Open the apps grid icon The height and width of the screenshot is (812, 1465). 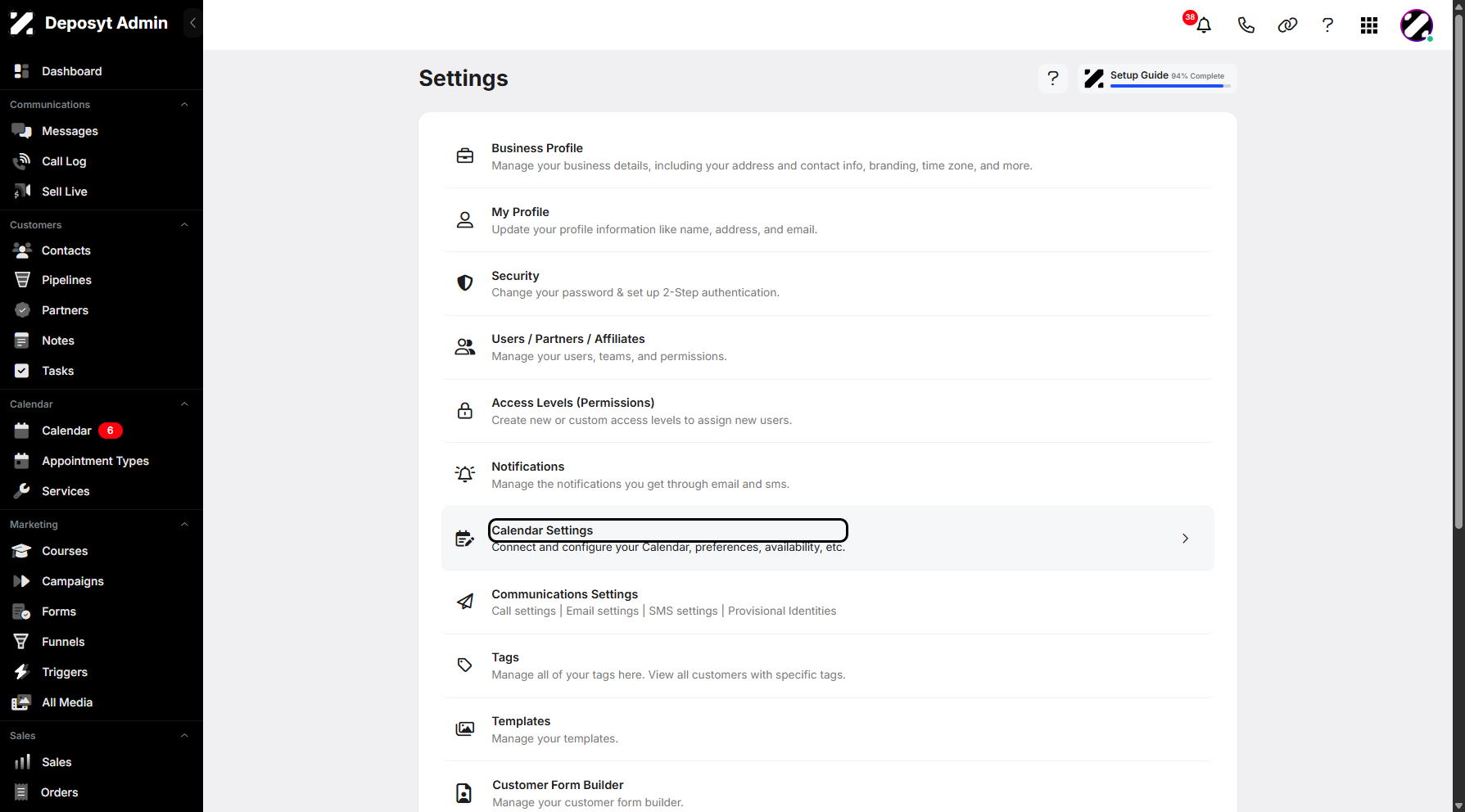[x=1369, y=25]
